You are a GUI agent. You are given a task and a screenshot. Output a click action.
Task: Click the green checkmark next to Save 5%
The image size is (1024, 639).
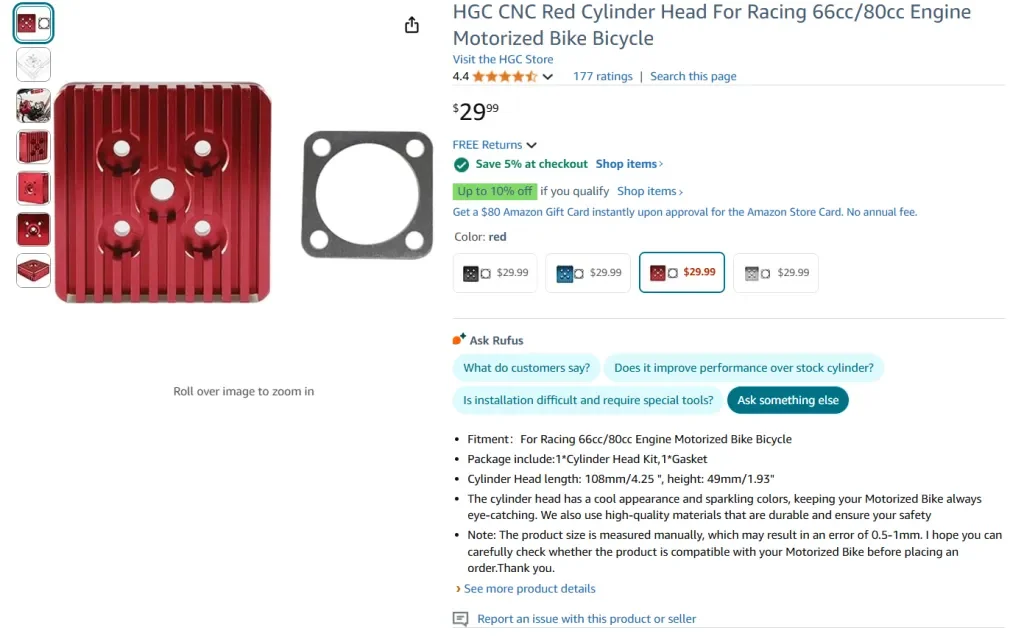tap(461, 164)
